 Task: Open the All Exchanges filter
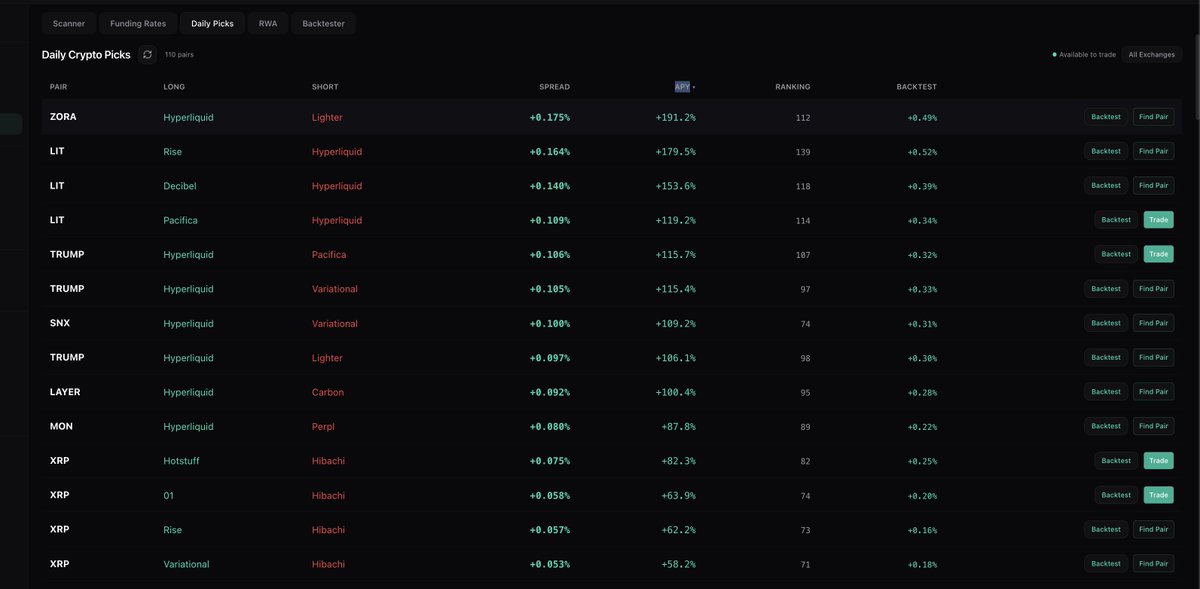[1151, 54]
